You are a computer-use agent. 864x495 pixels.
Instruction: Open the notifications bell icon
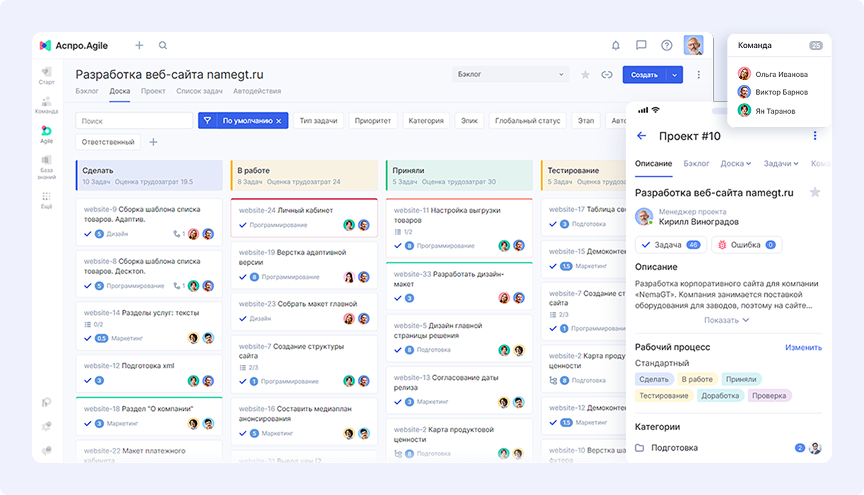click(615, 45)
